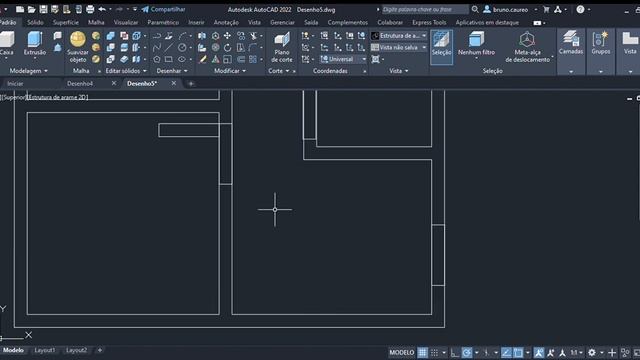
Task: Switch to the Layout1 tab
Action: 44,350
